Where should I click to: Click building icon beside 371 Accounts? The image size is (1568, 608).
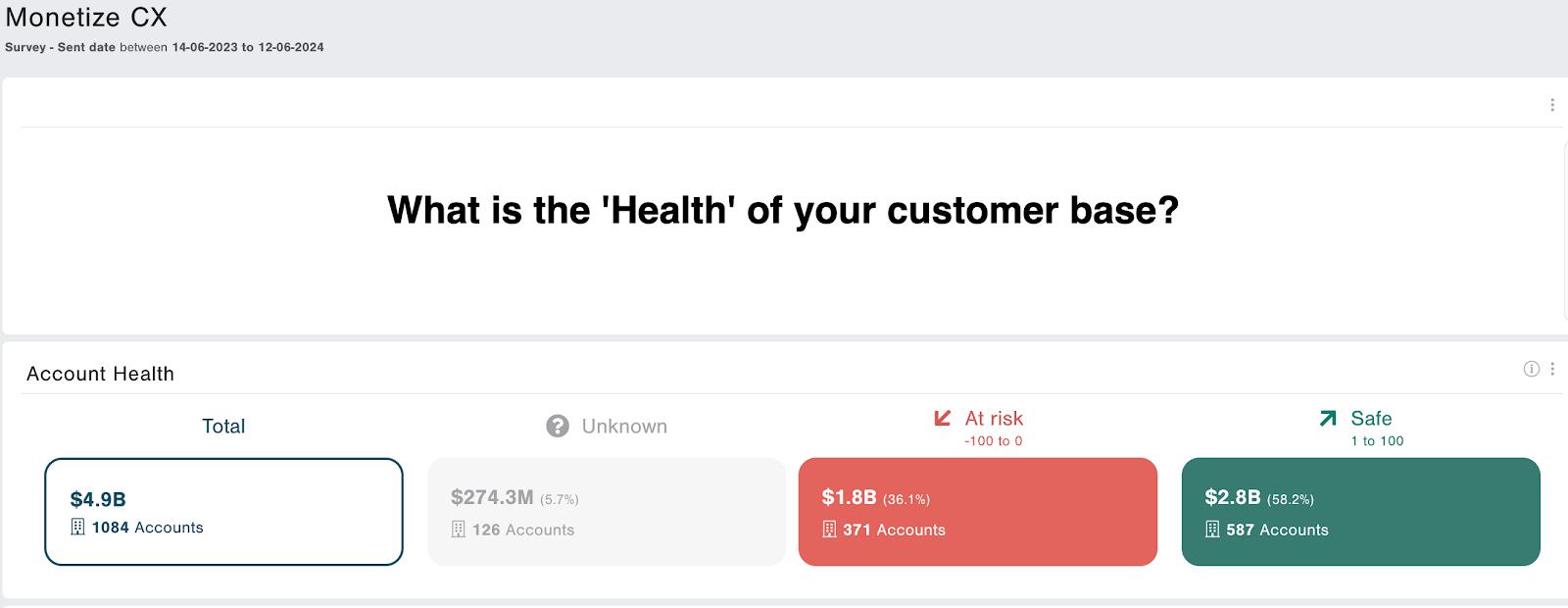coord(829,530)
